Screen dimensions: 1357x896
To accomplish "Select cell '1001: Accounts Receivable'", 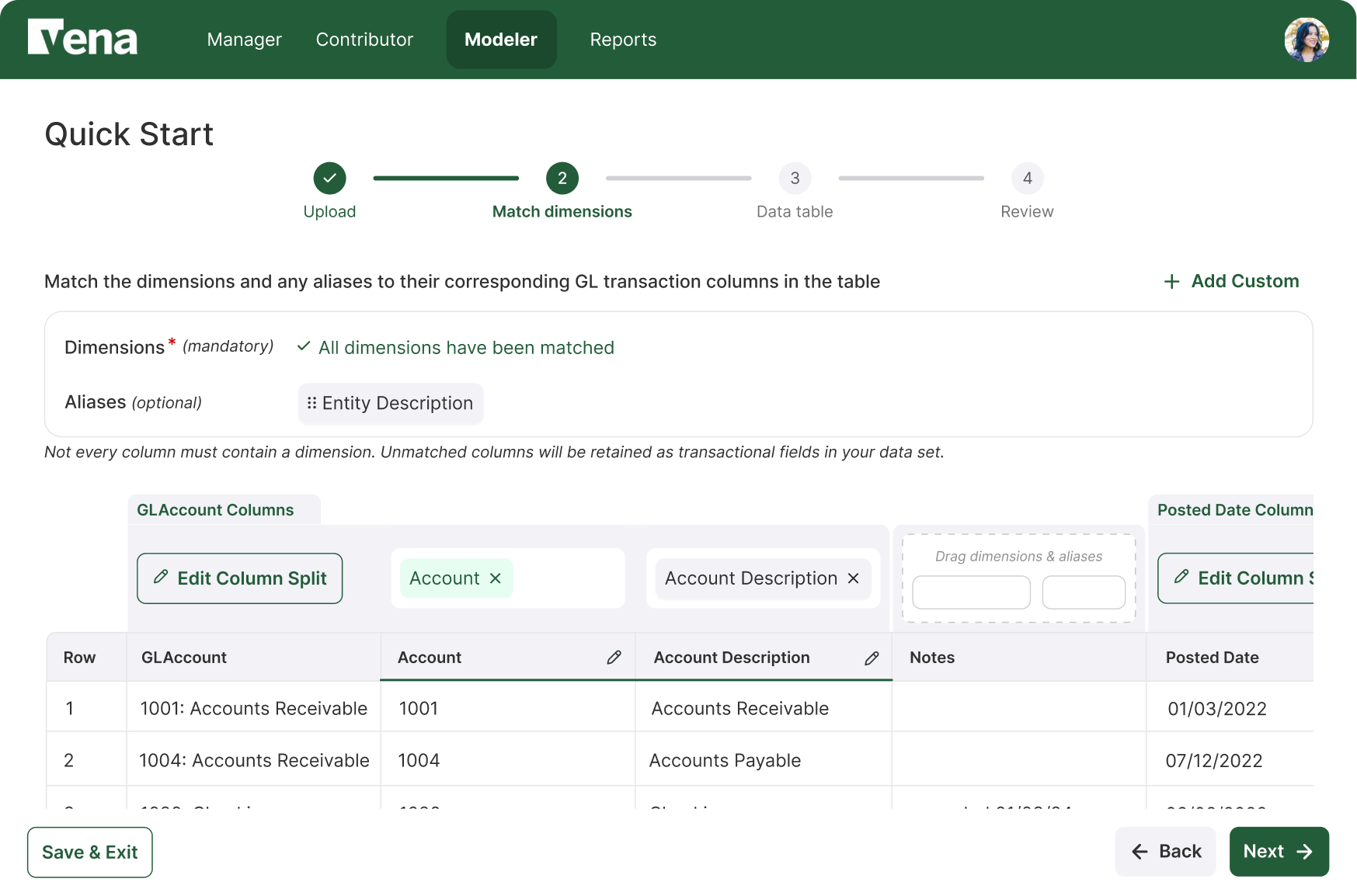I will 253,708.
